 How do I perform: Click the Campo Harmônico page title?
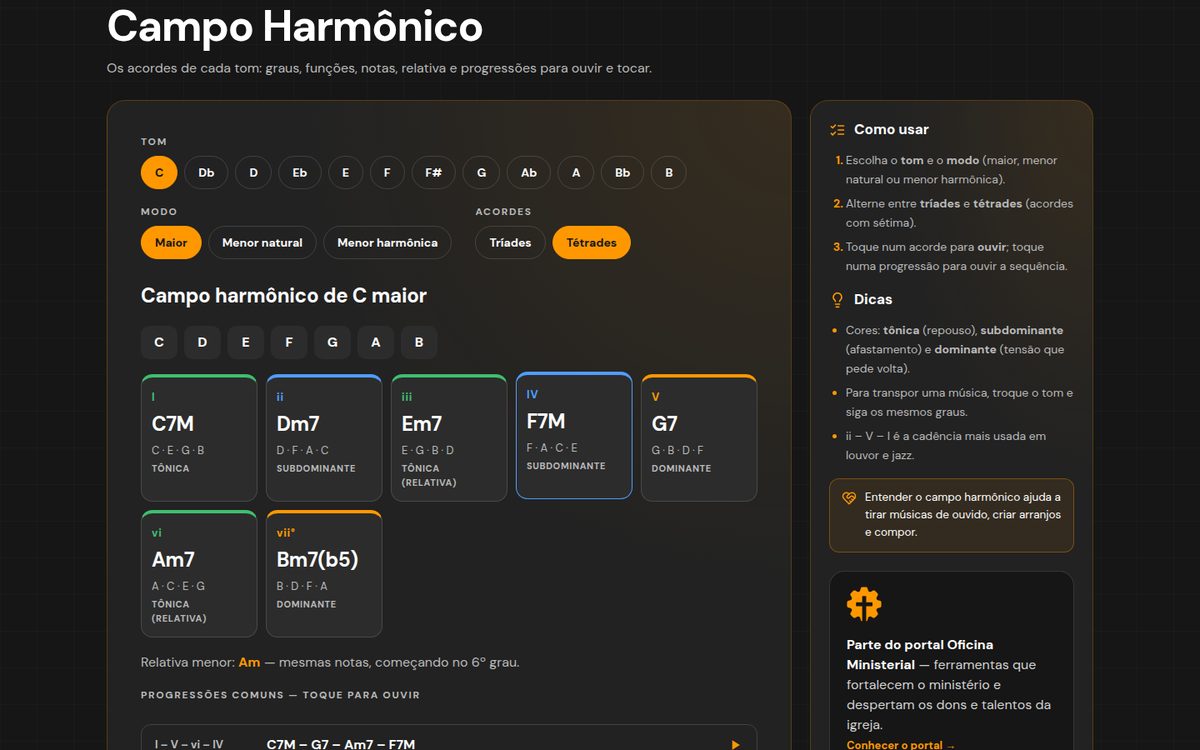coord(295,27)
